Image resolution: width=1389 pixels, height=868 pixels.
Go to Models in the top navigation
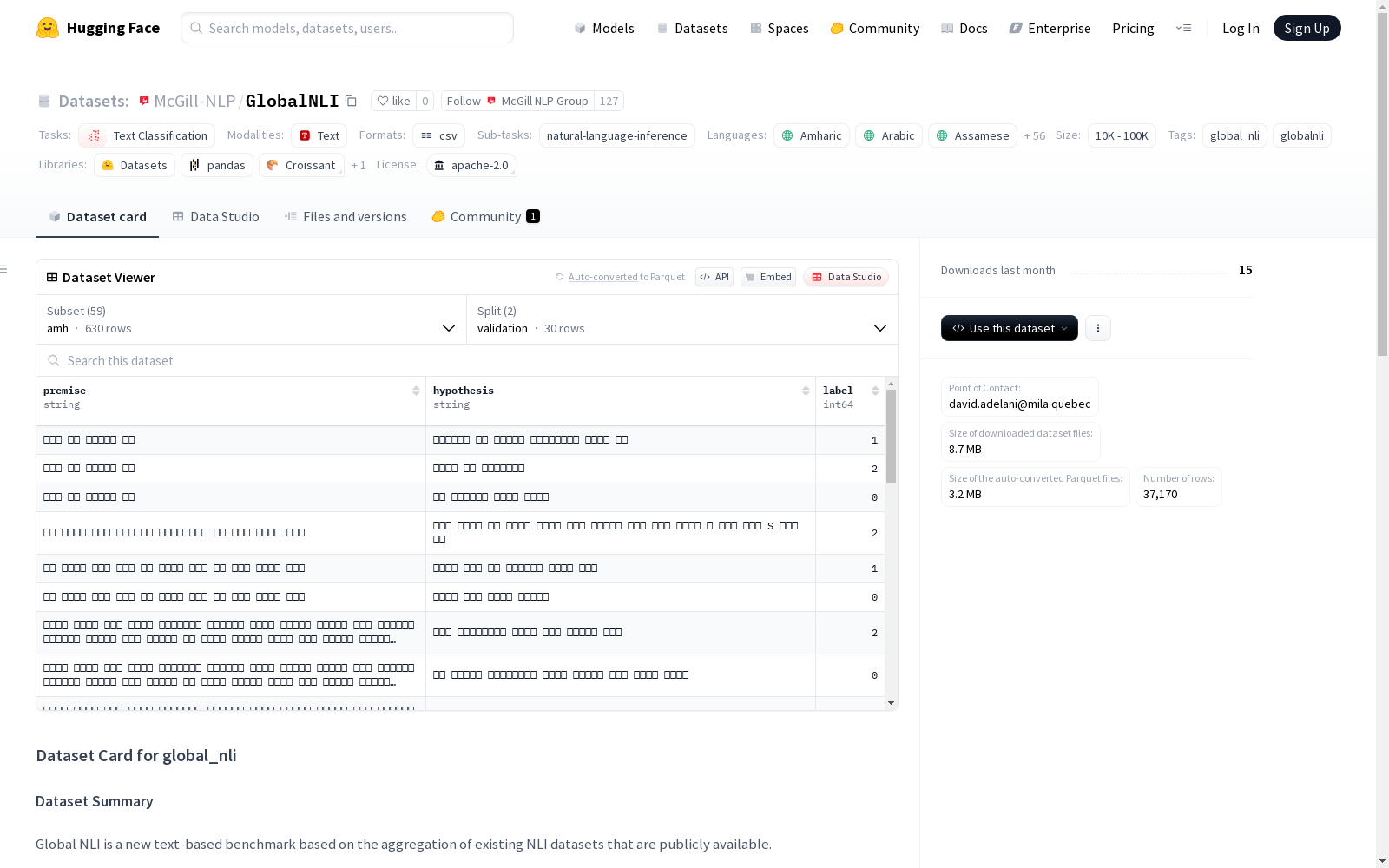click(604, 28)
